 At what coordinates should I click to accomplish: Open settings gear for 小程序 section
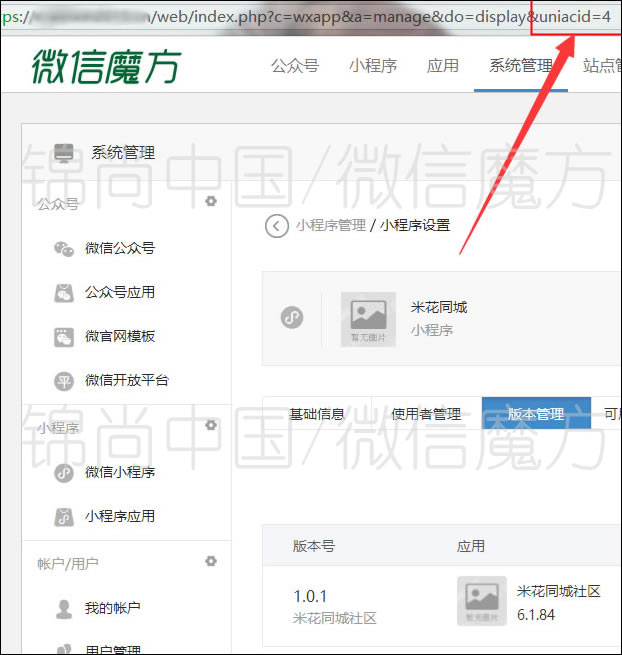pyautogui.click(x=211, y=425)
